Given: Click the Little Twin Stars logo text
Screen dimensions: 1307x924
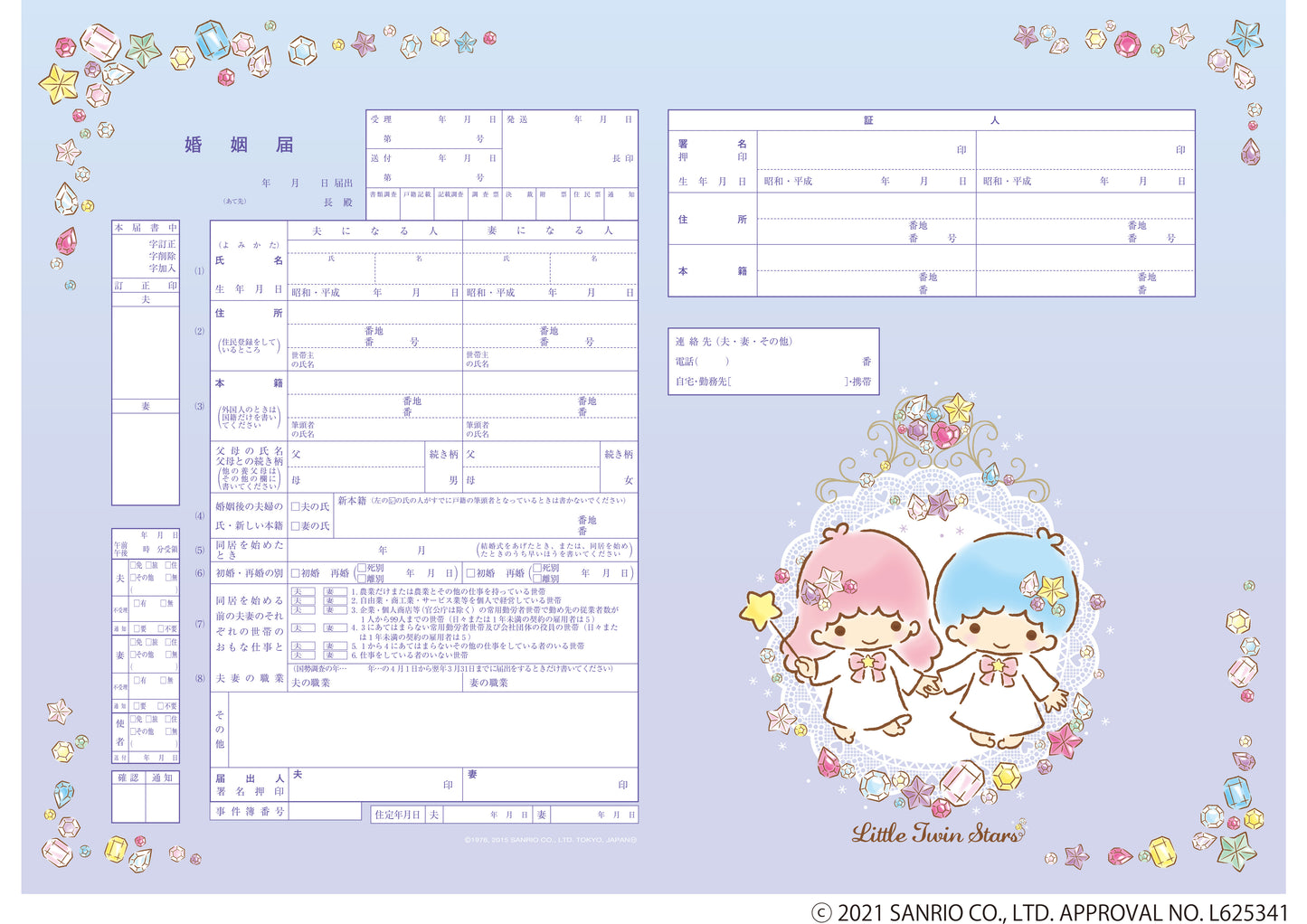Looking at the screenshot, I should pos(936,833).
